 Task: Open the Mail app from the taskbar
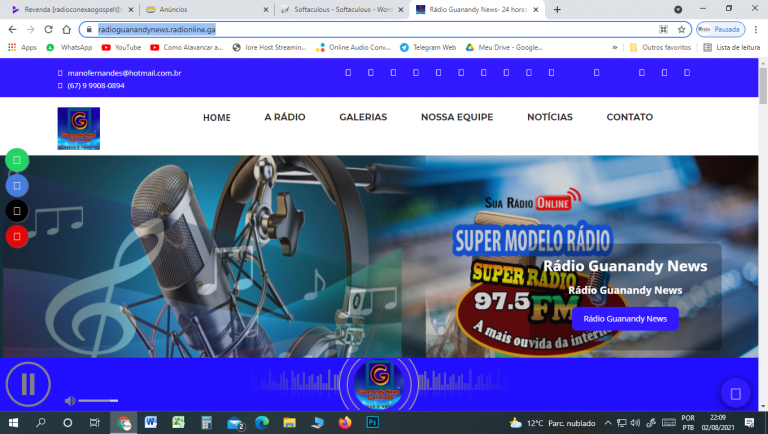click(236, 423)
